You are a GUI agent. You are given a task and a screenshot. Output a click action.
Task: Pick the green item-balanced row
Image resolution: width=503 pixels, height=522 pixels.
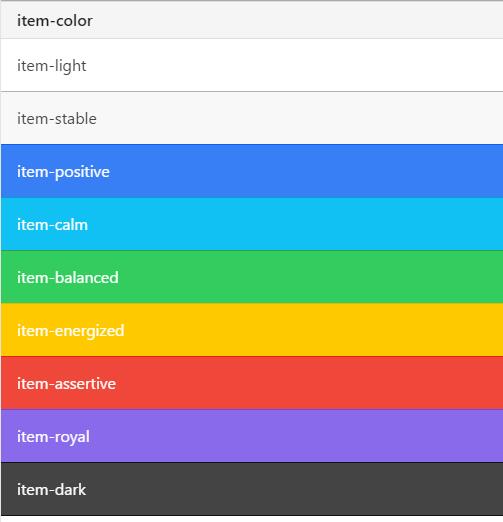pyautogui.click(x=252, y=277)
